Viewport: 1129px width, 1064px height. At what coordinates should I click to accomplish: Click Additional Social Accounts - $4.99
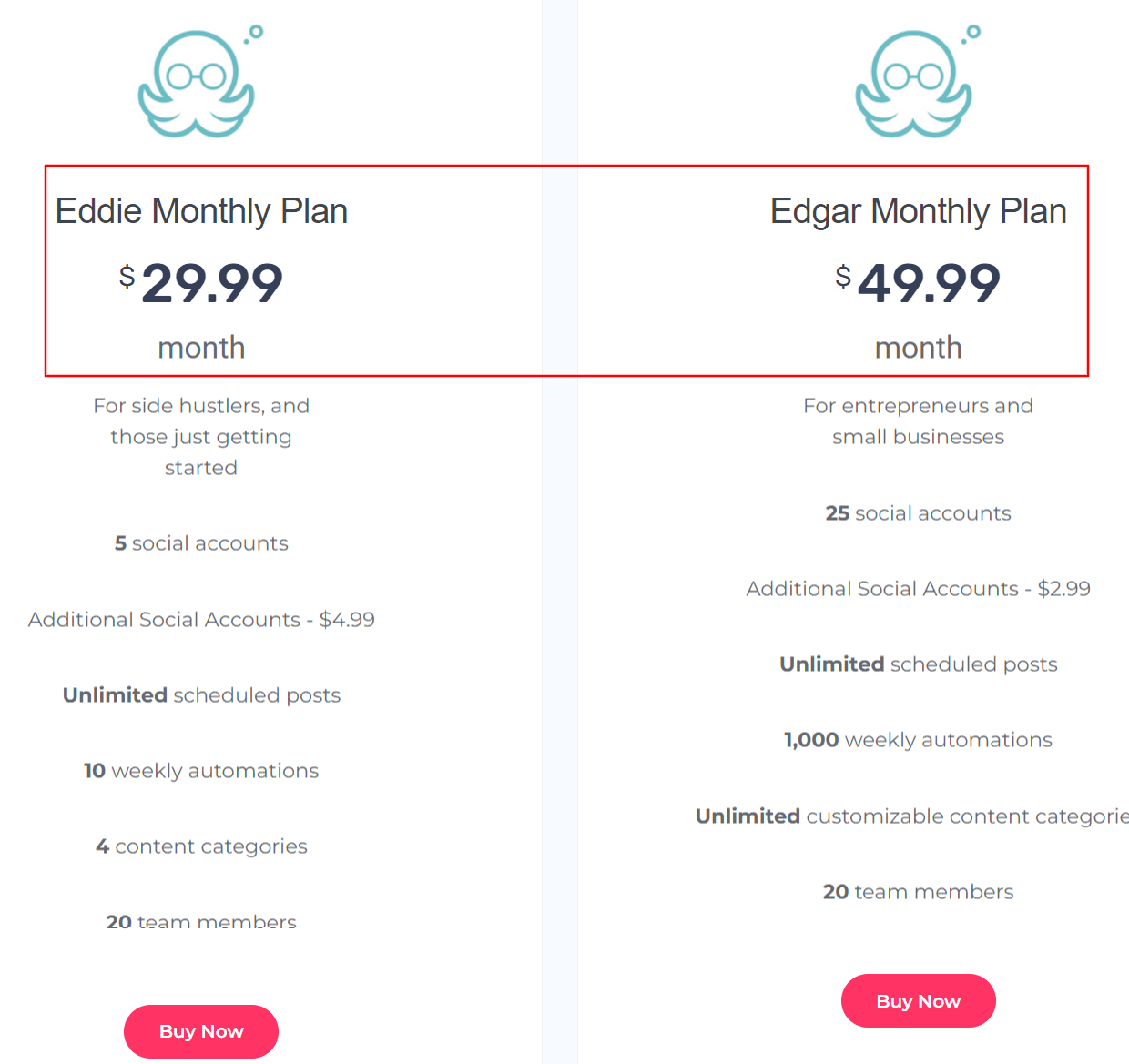[201, 620]
